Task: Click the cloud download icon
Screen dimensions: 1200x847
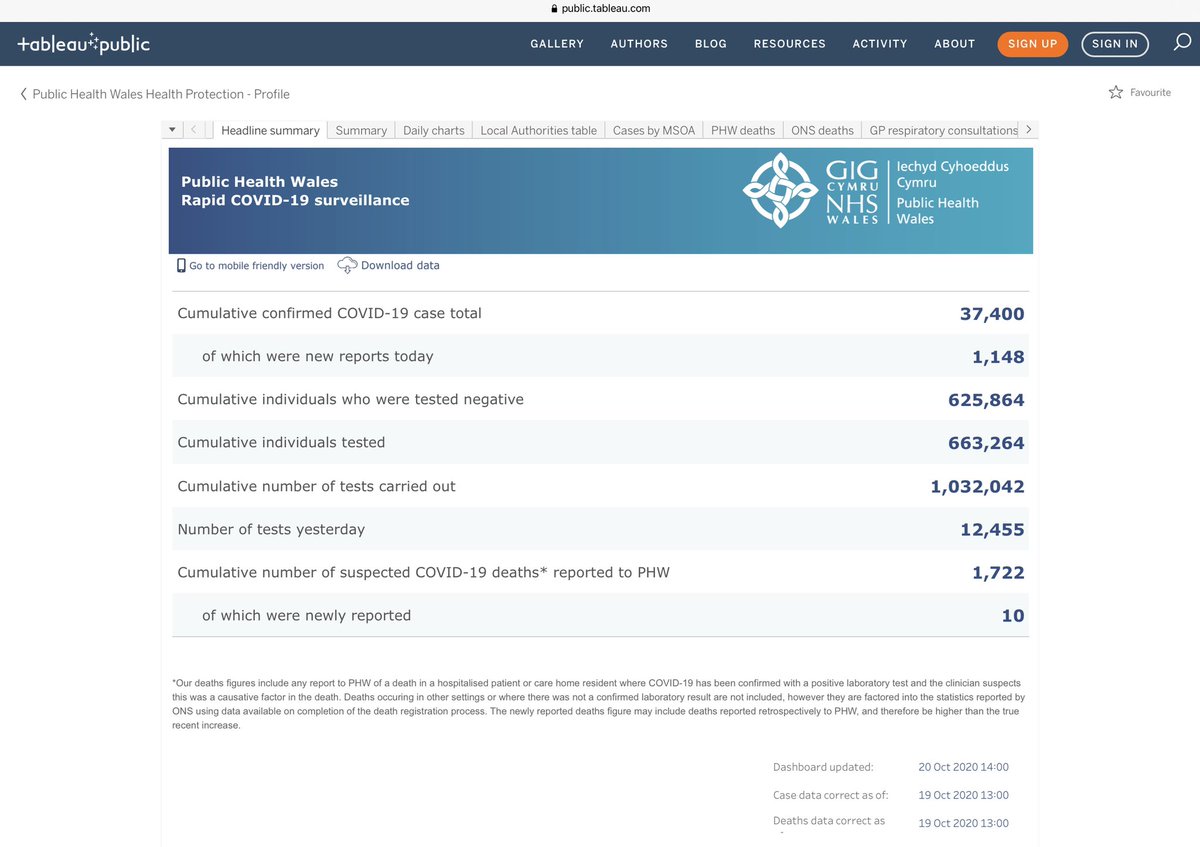Action: [347, 265]
